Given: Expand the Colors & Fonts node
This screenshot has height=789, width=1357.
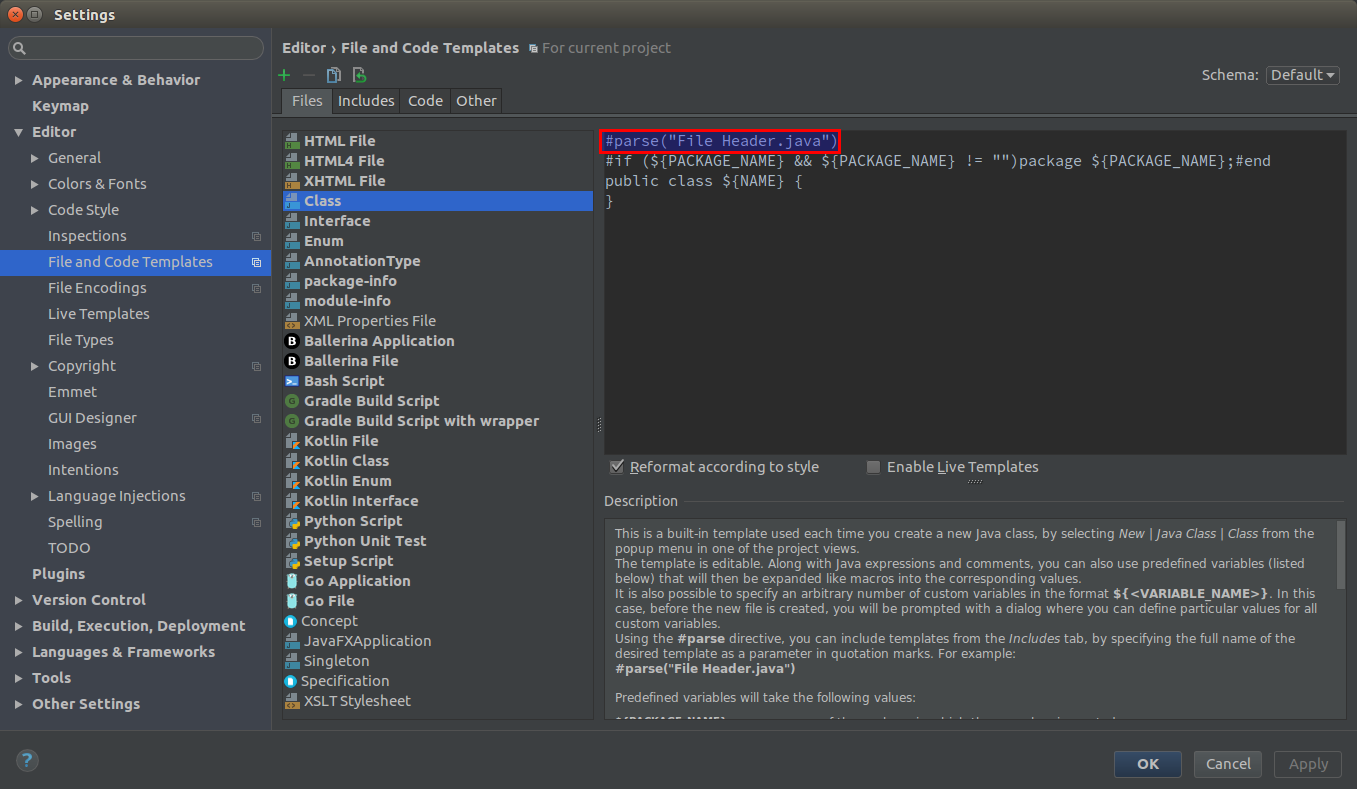Looking at the screenshot, I should click(x=35, y=184).
